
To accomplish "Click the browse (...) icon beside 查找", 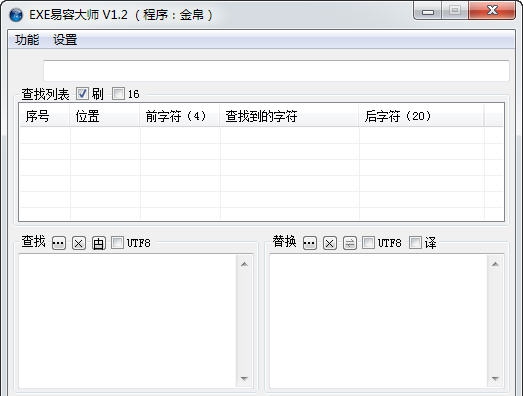I will [x=59, y=243].
